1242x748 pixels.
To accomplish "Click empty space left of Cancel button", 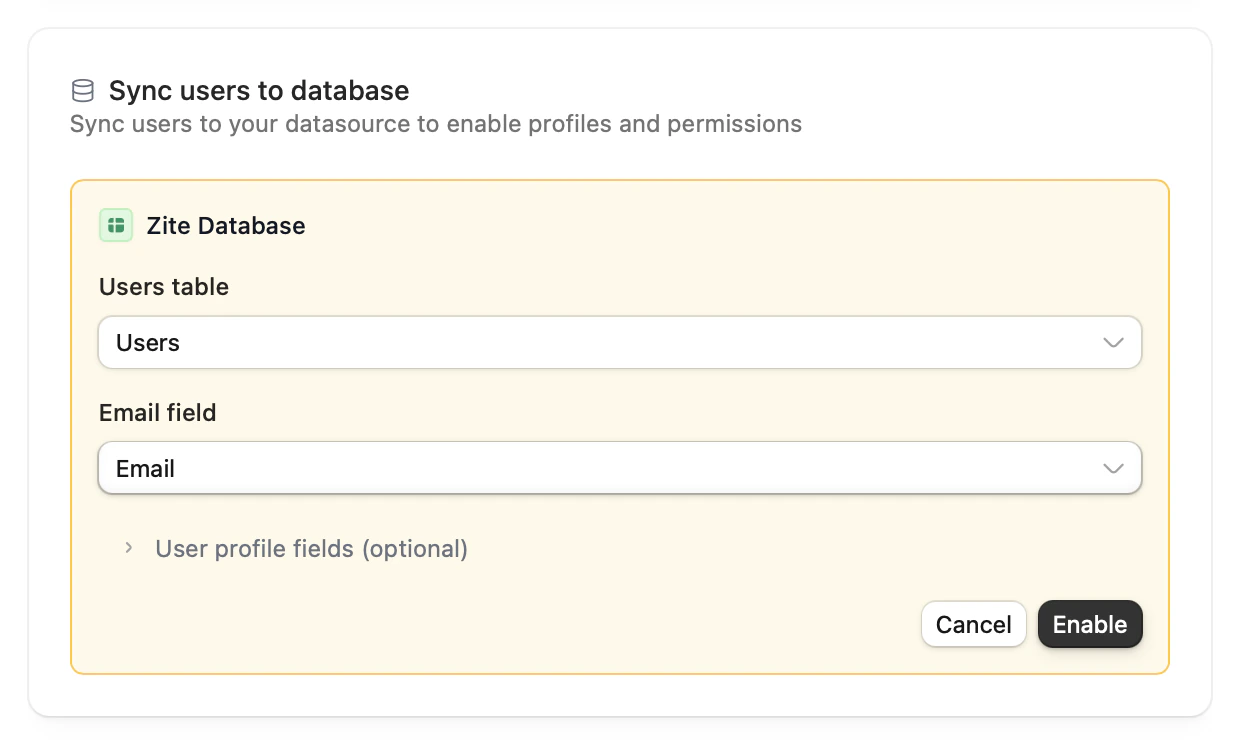I will click(x=600, y=624).
